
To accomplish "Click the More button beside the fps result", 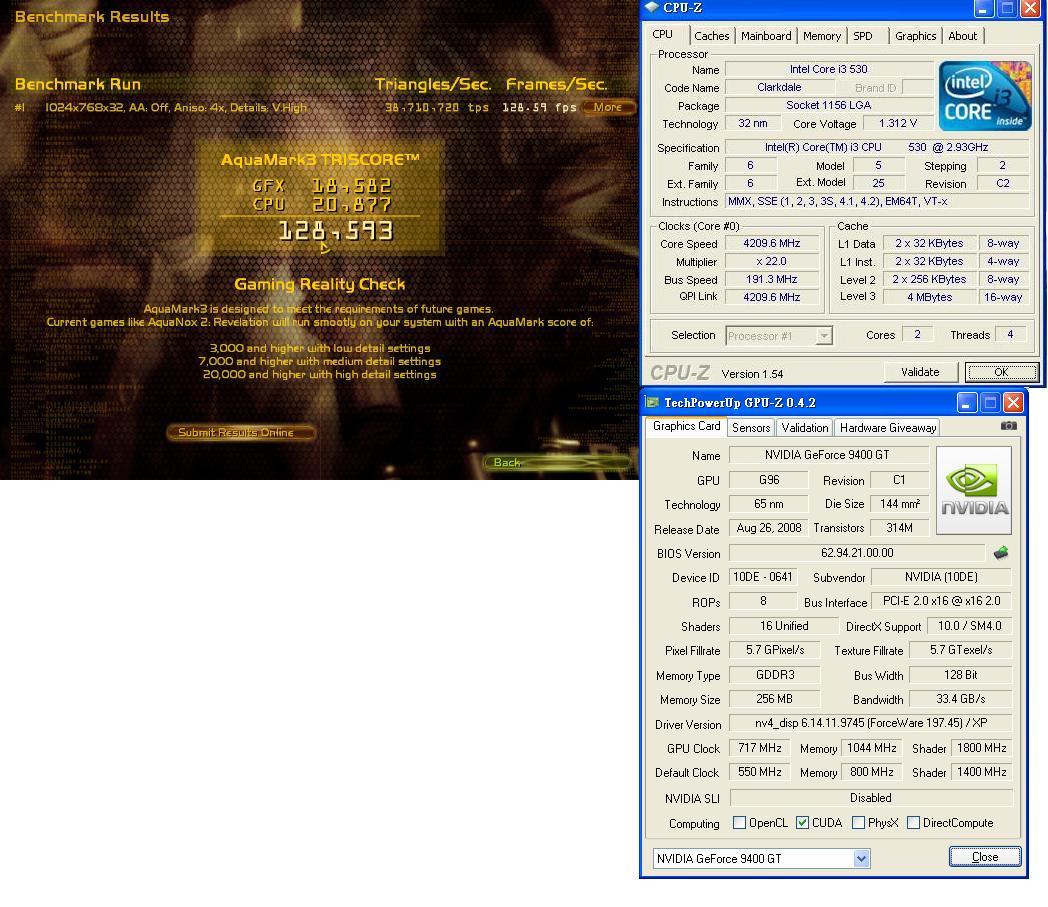I will (608, 107).
